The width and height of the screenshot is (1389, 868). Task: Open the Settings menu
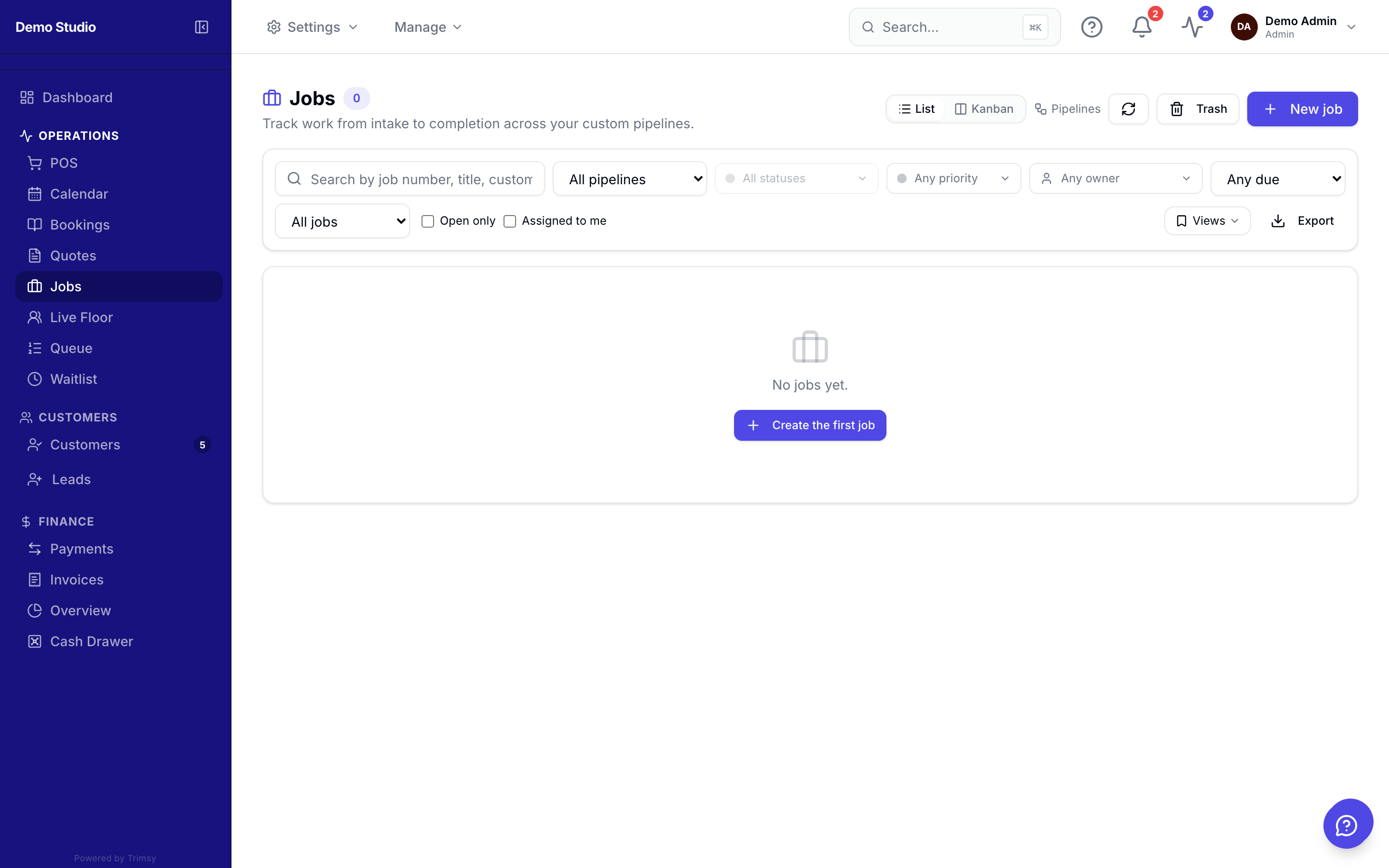click(x=312, y=27)
